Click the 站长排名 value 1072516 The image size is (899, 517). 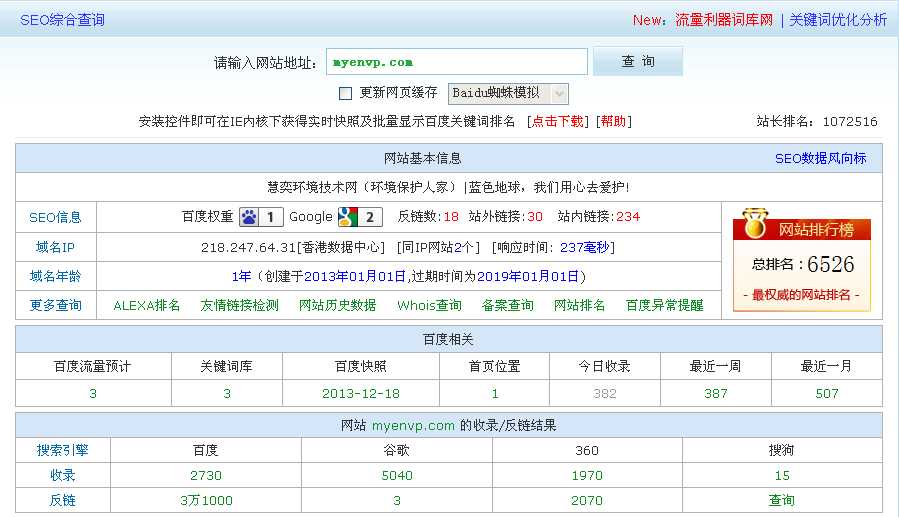tap(850, 122)
